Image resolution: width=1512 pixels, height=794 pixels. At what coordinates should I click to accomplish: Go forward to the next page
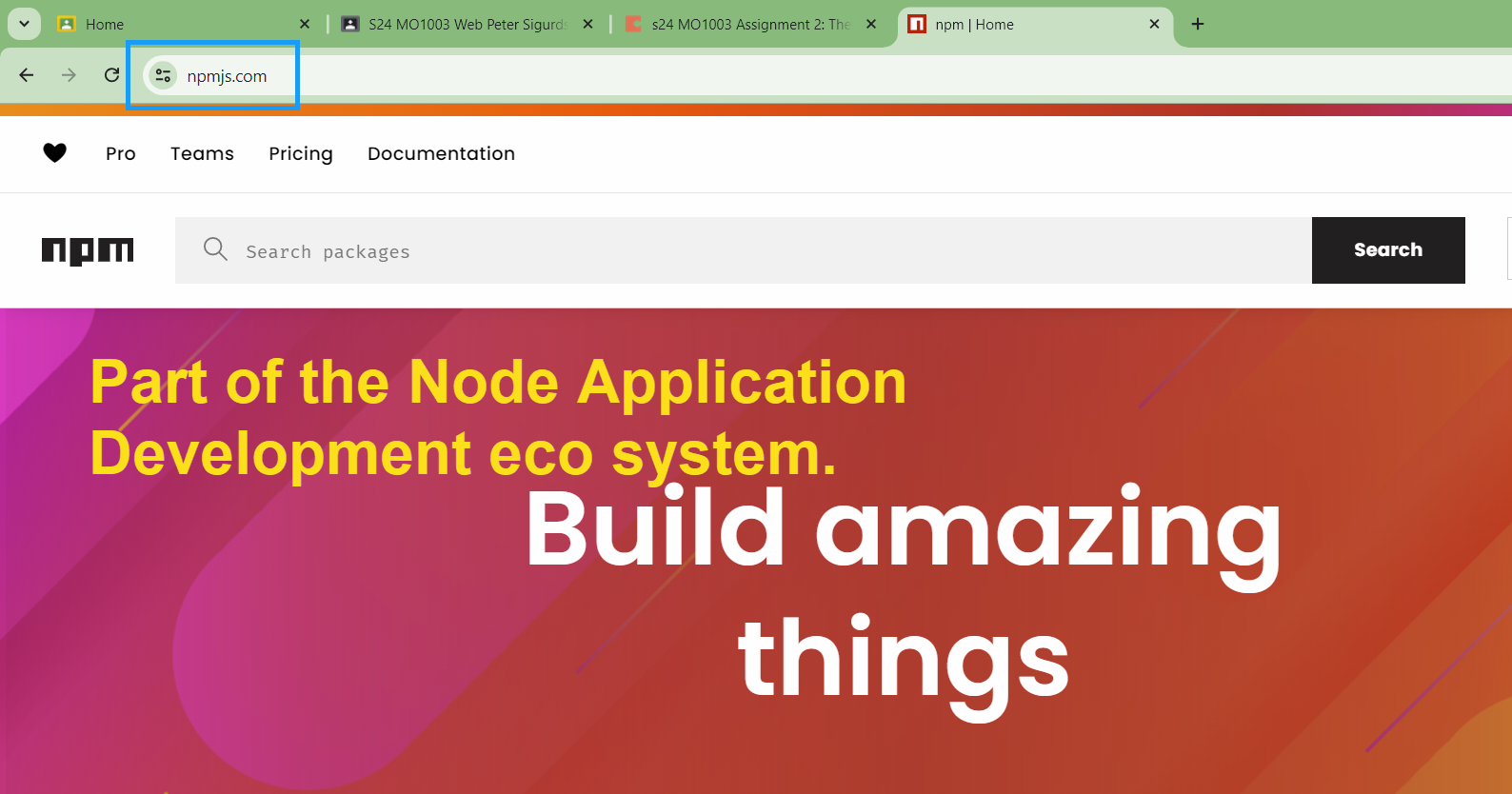69,75
